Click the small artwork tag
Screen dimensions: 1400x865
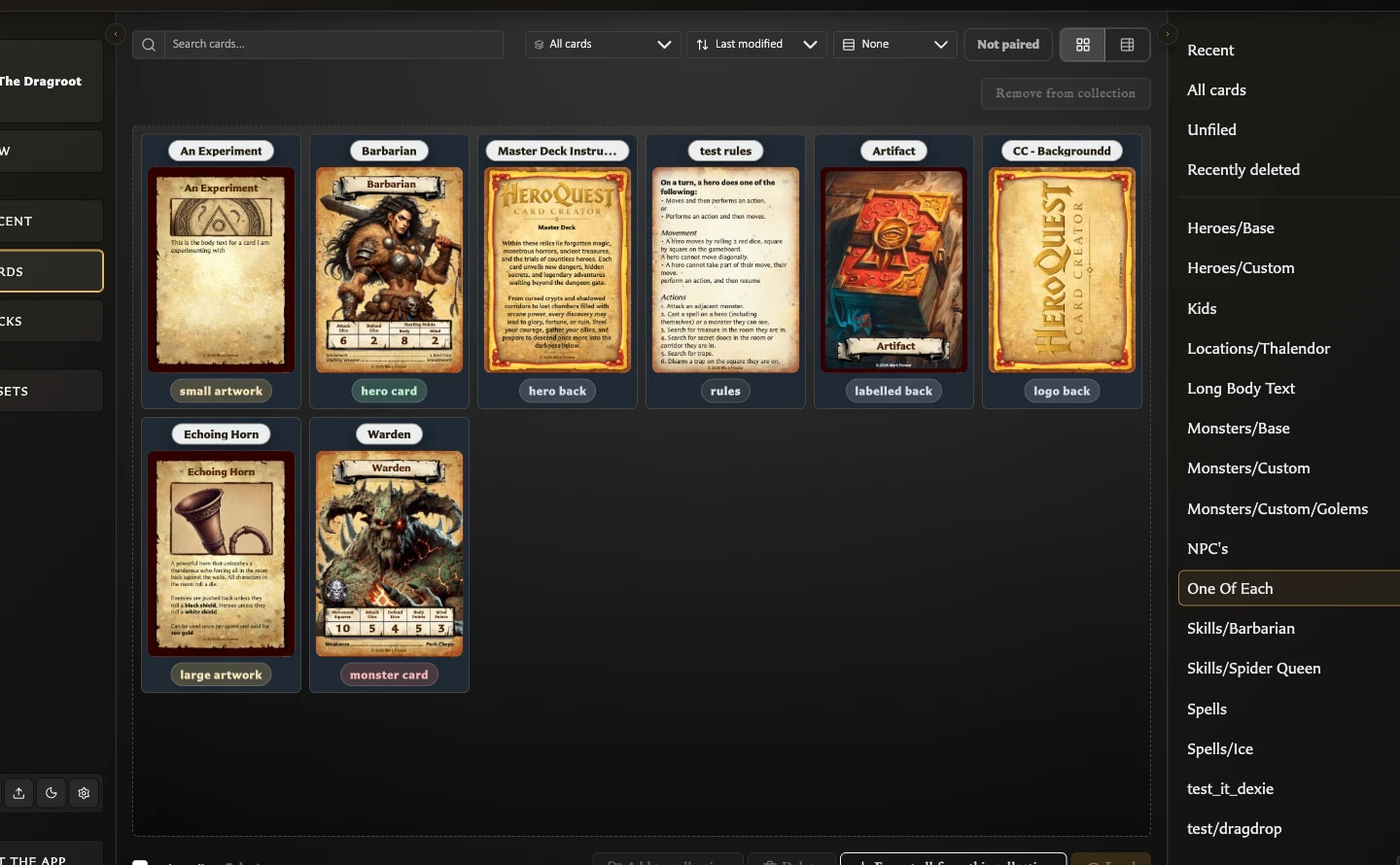(221, 391)
